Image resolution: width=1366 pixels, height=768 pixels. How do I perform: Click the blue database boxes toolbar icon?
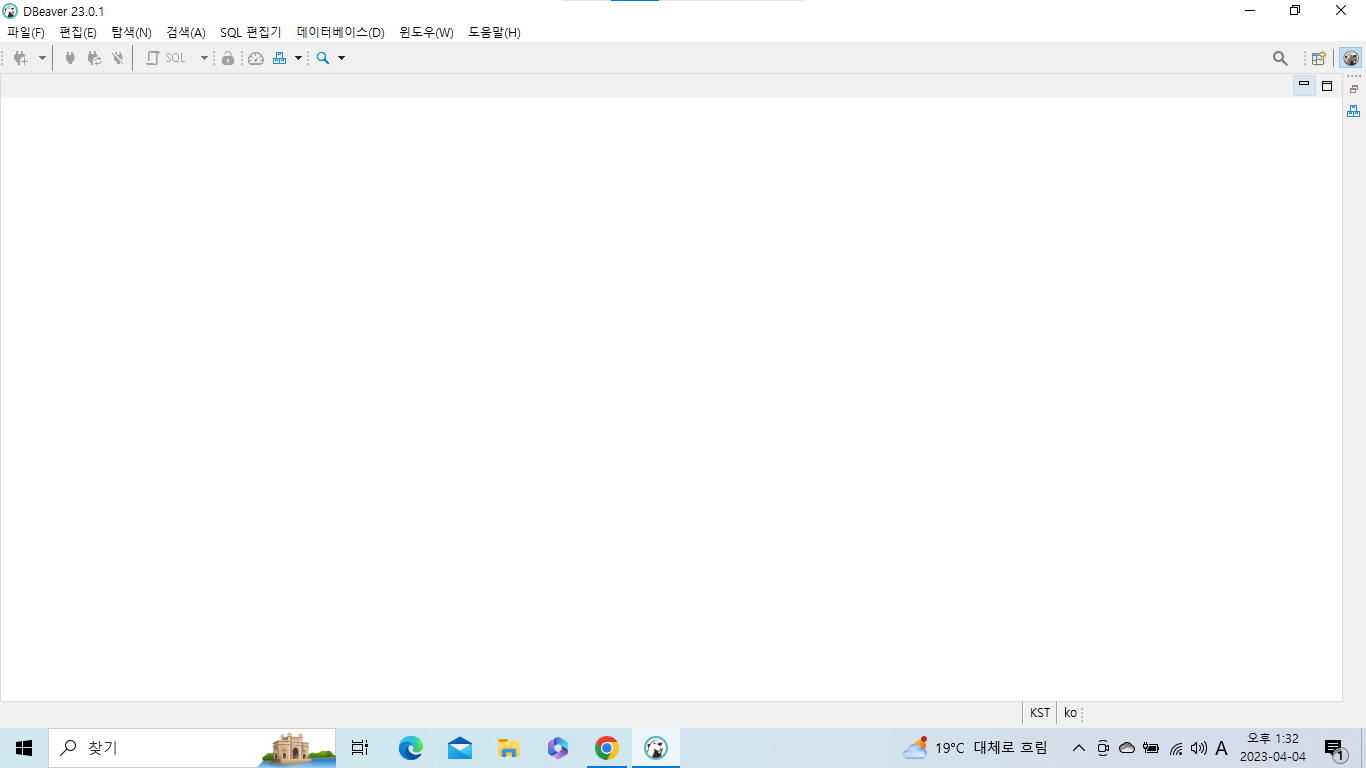coord(280,58)
